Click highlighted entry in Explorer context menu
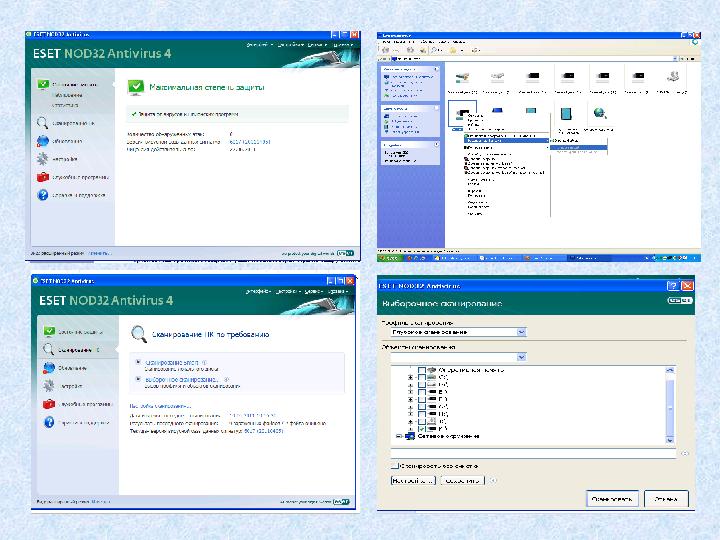Screen dimensions: 720x540 coord(506,141)
